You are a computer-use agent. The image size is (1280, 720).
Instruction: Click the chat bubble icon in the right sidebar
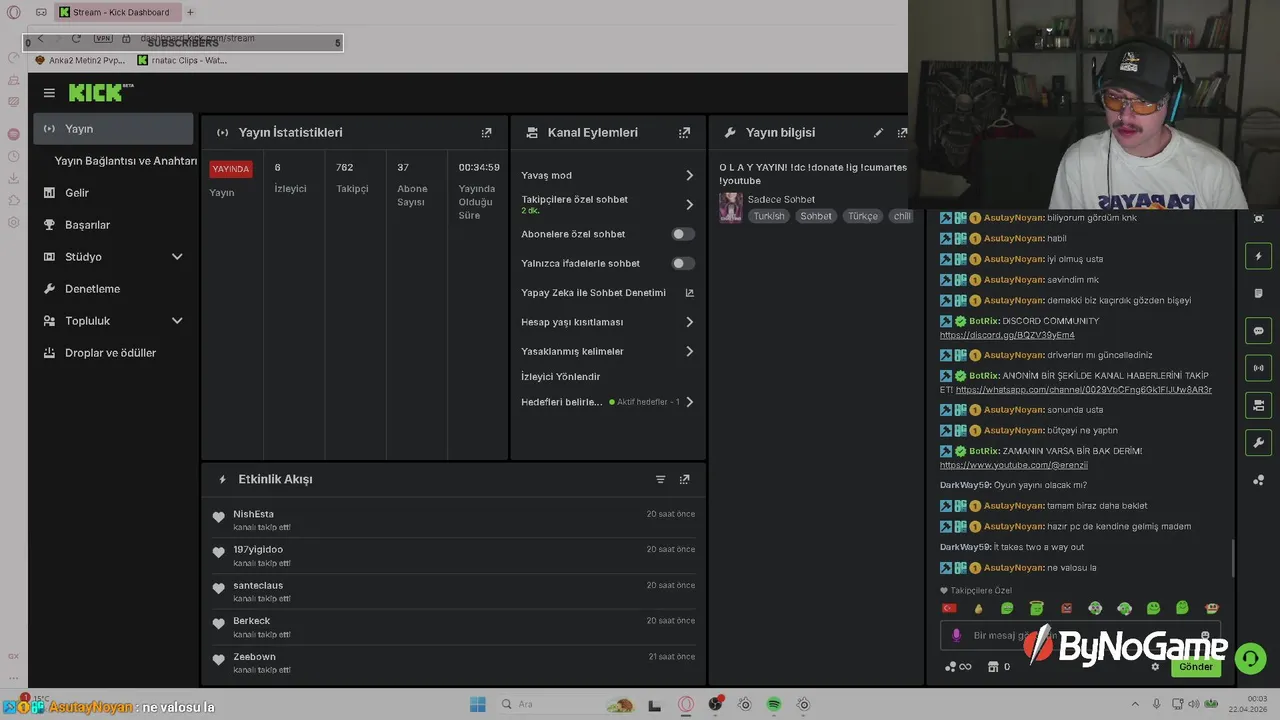(1259, 331)
